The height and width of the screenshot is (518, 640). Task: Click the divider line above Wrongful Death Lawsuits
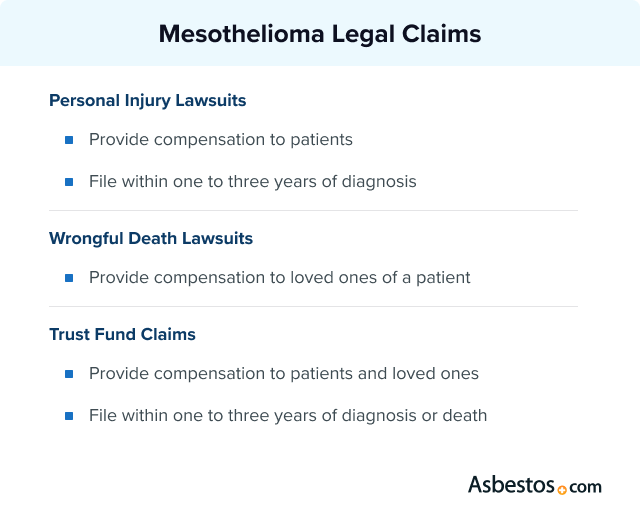(313, 211)
